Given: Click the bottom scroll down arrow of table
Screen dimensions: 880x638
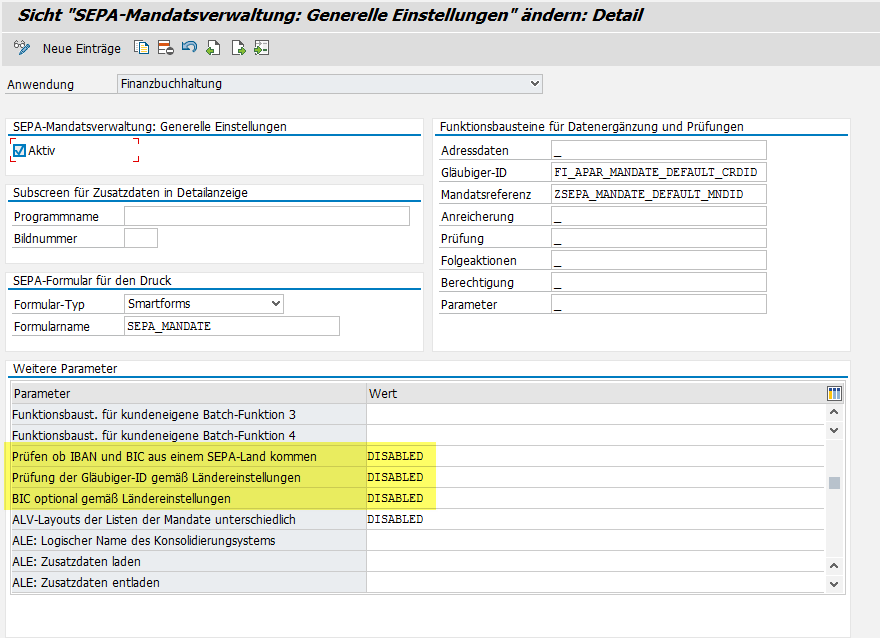Looking at the screenshot, I should (x=834, y=583).
